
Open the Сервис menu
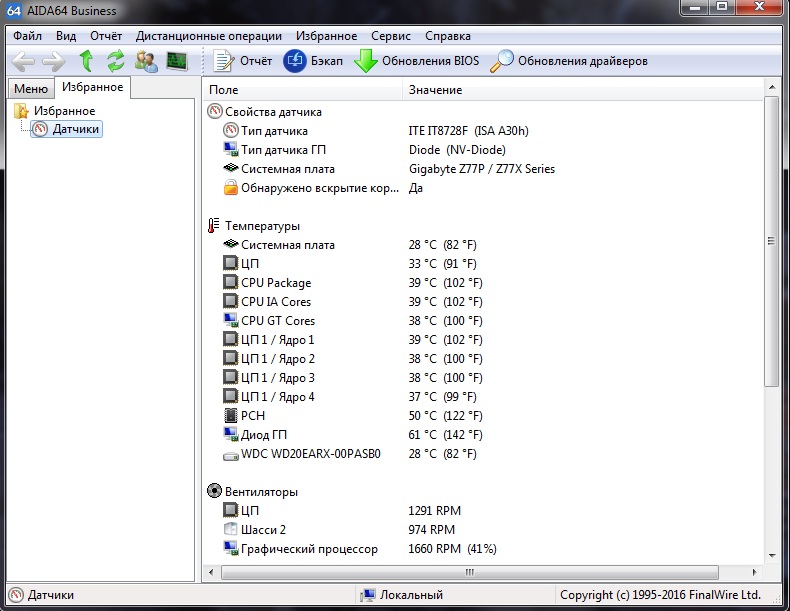point(390,36)
